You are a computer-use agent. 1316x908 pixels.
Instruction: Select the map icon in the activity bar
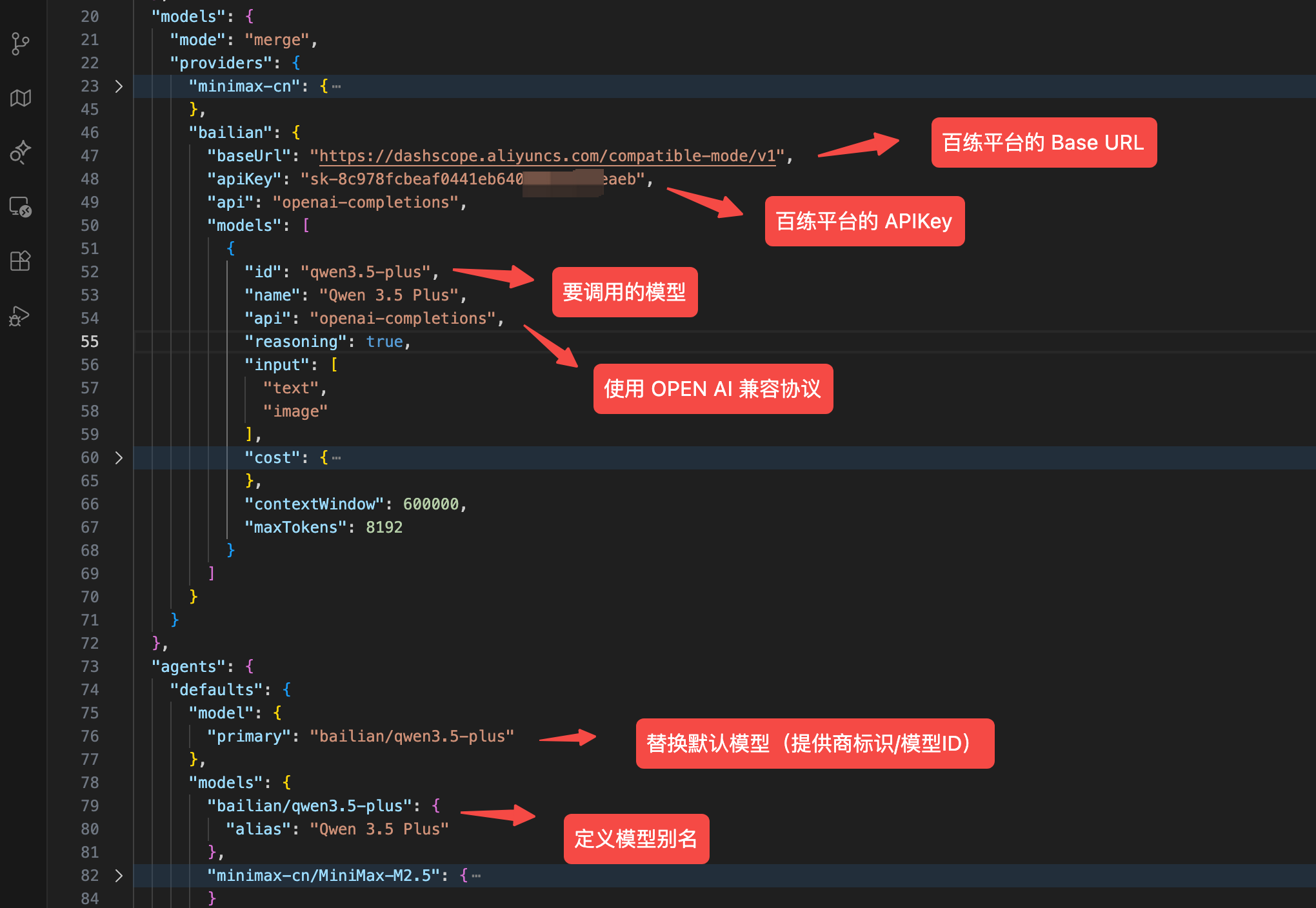(x=20, y=98)
